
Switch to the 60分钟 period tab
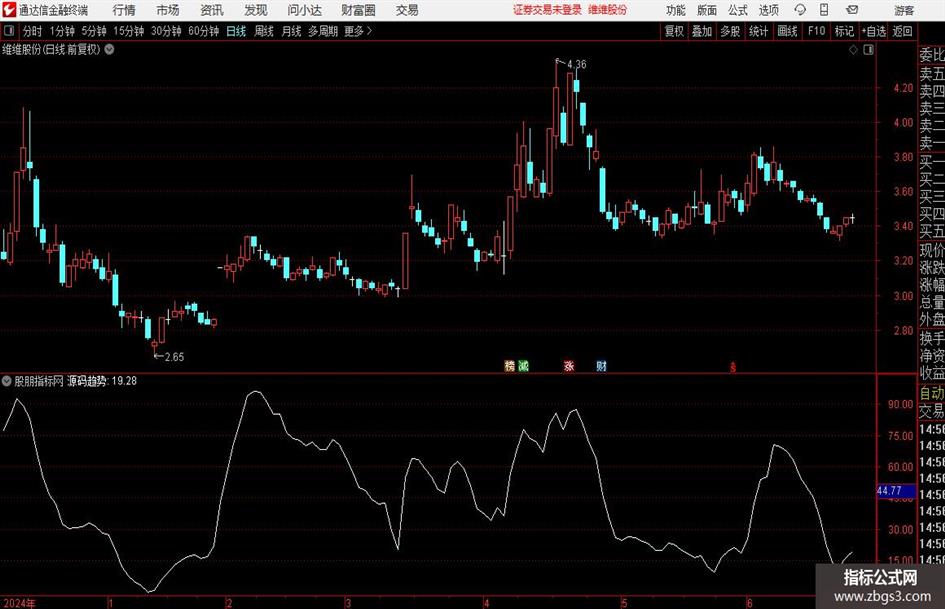(x=203, y=31)
